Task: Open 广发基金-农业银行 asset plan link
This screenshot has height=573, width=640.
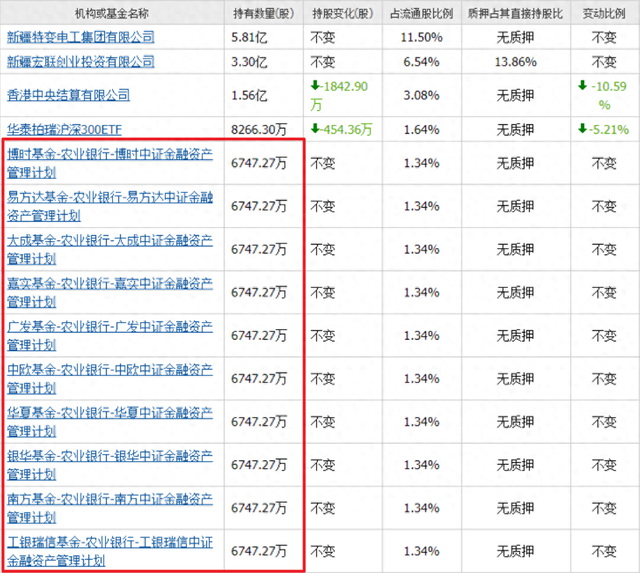Action: pyautogui.click(x=110, y=336)
